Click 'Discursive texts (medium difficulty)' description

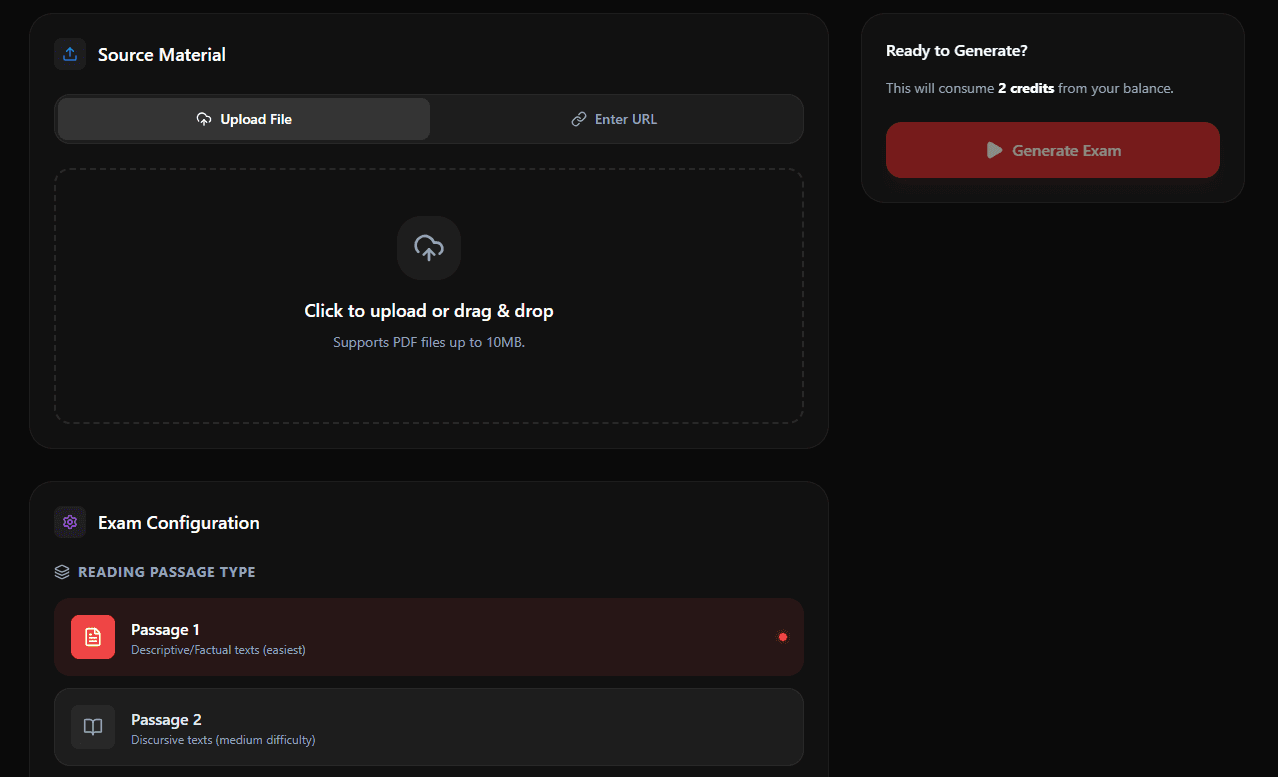click(x=223, y=740)
